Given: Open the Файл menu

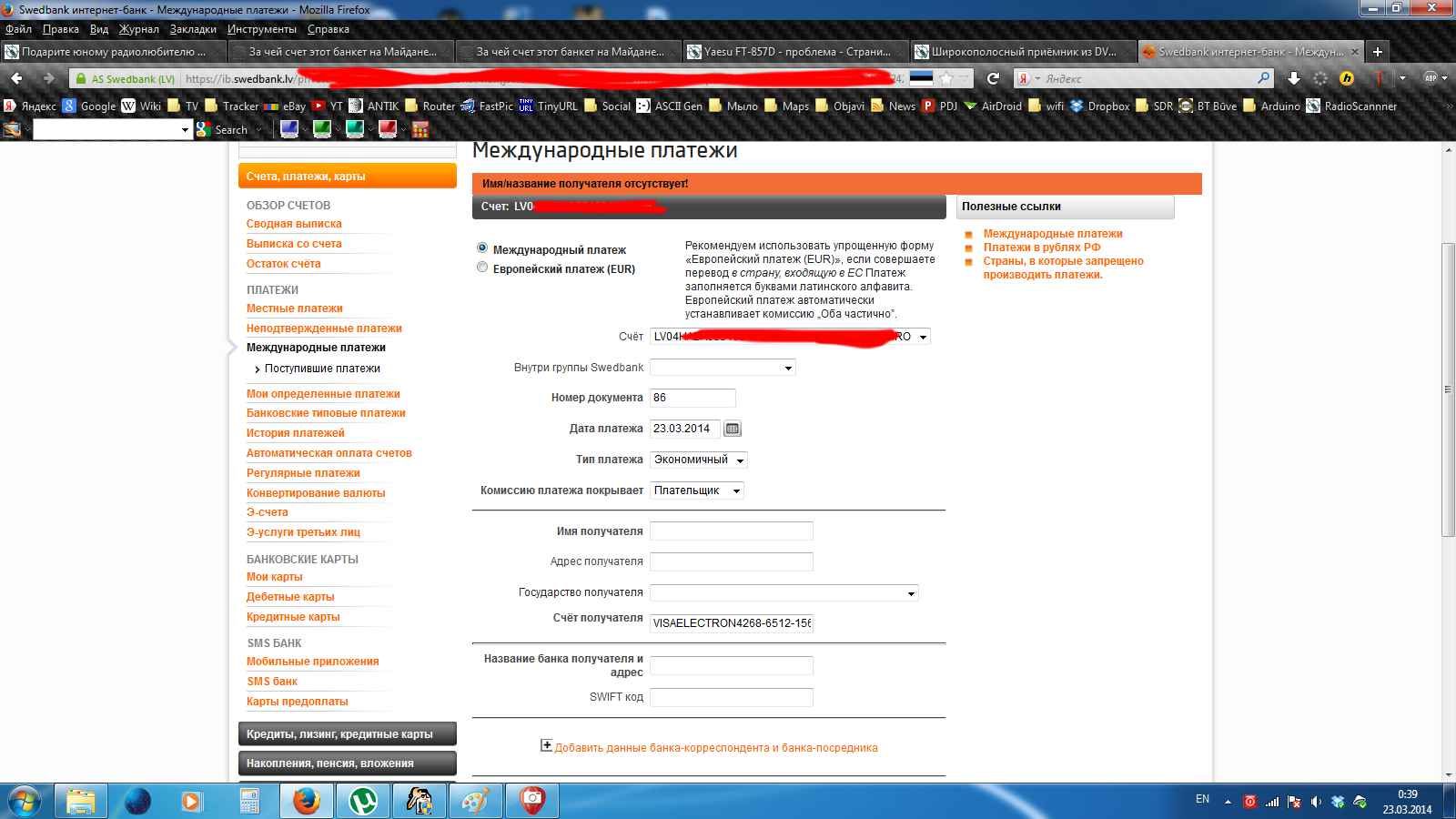Looking at the screenshot, I should pyautogui.click(x=18, y=29).
